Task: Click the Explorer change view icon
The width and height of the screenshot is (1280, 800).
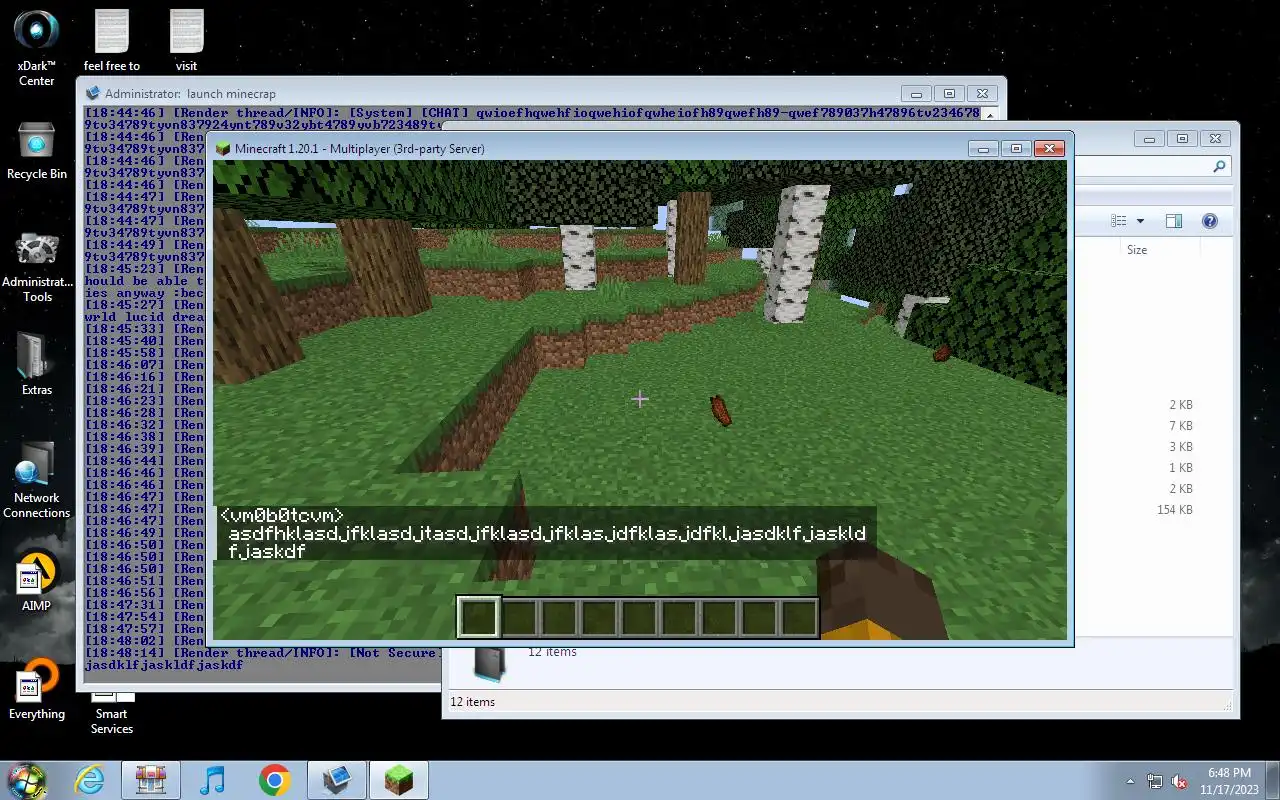Action: [1119, 221]
